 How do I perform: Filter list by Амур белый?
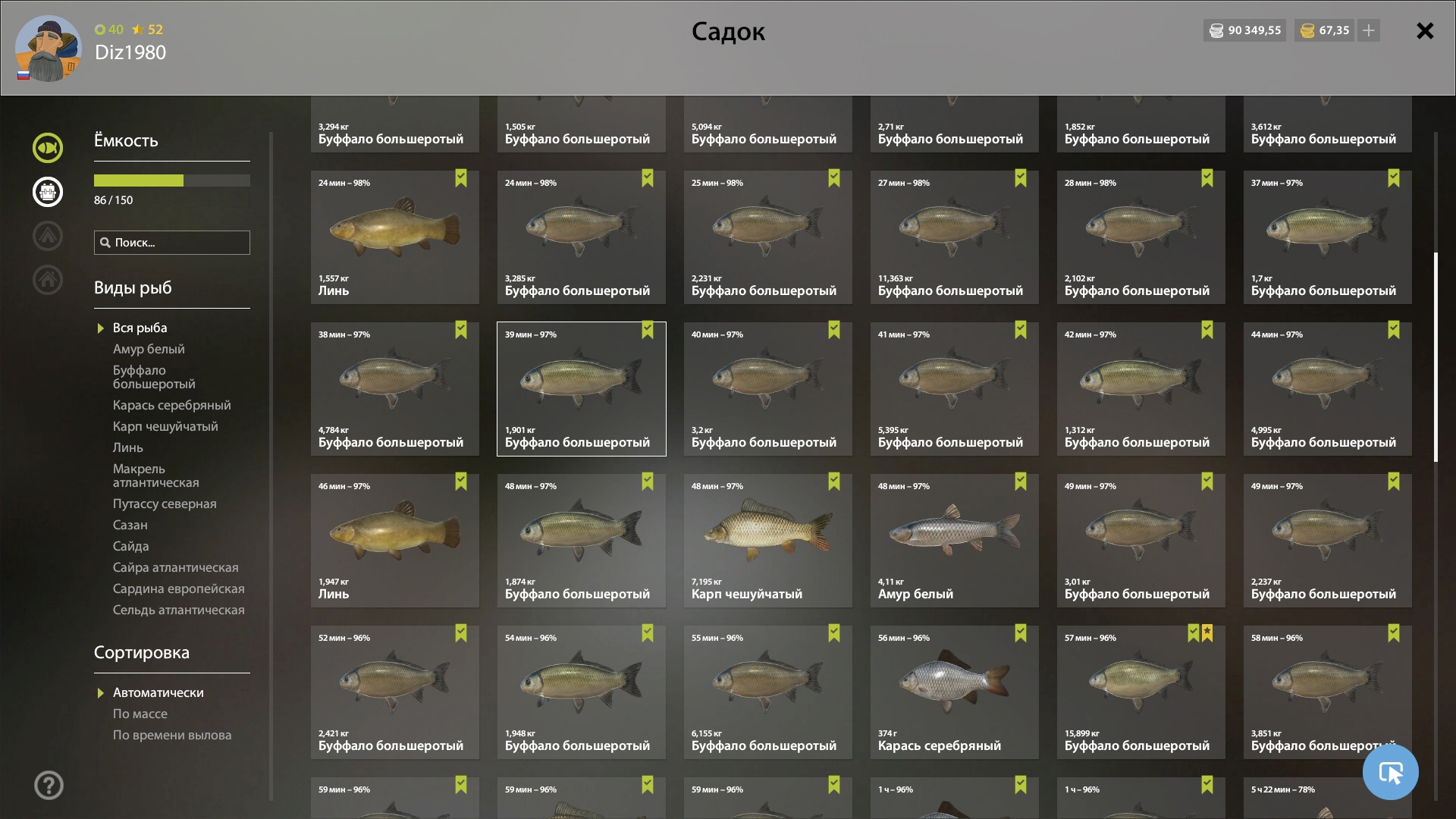(x=149, y=349)
